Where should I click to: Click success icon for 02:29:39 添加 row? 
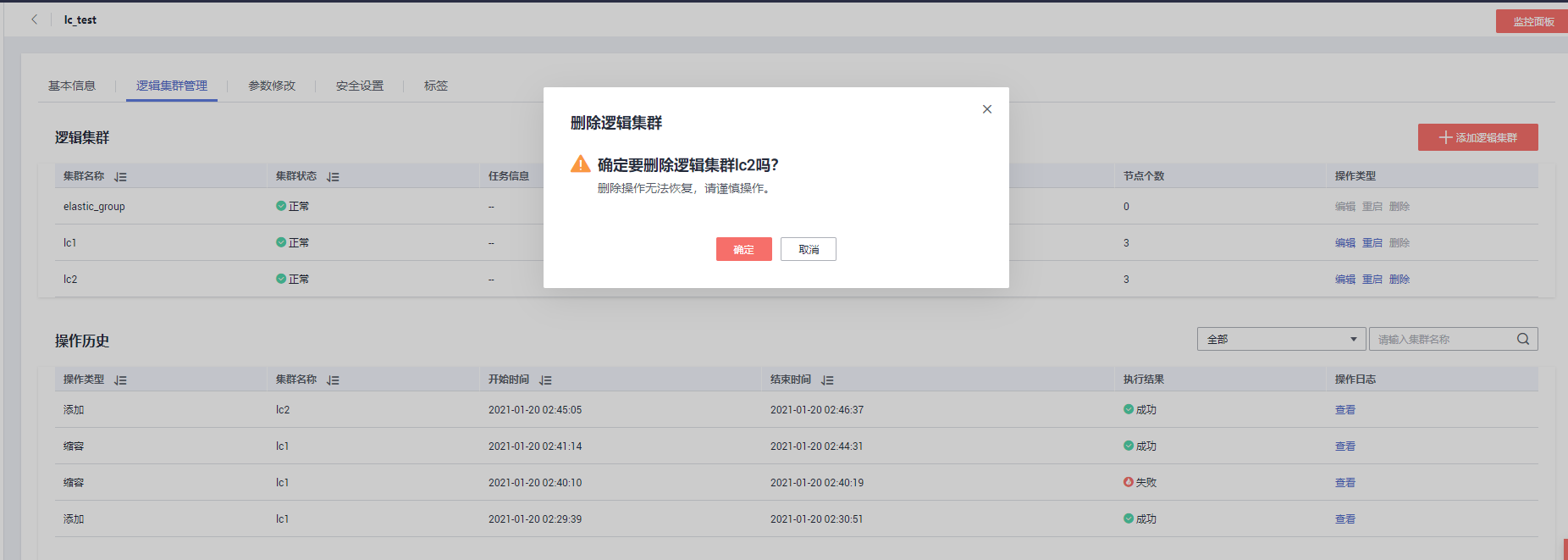tap(1129, 518)
